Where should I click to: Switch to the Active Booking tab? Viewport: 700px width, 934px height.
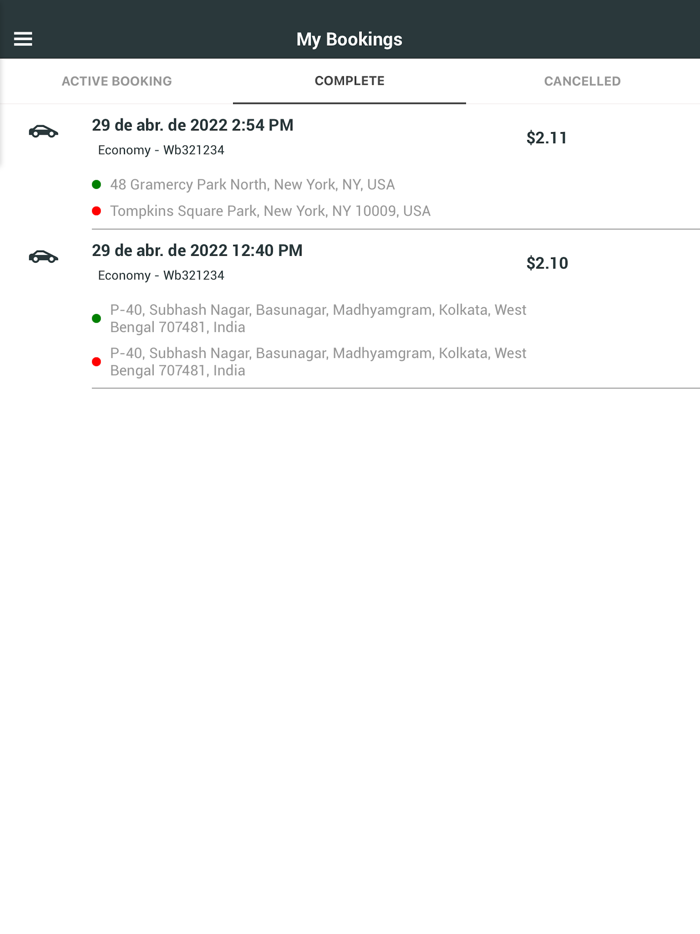117,81
